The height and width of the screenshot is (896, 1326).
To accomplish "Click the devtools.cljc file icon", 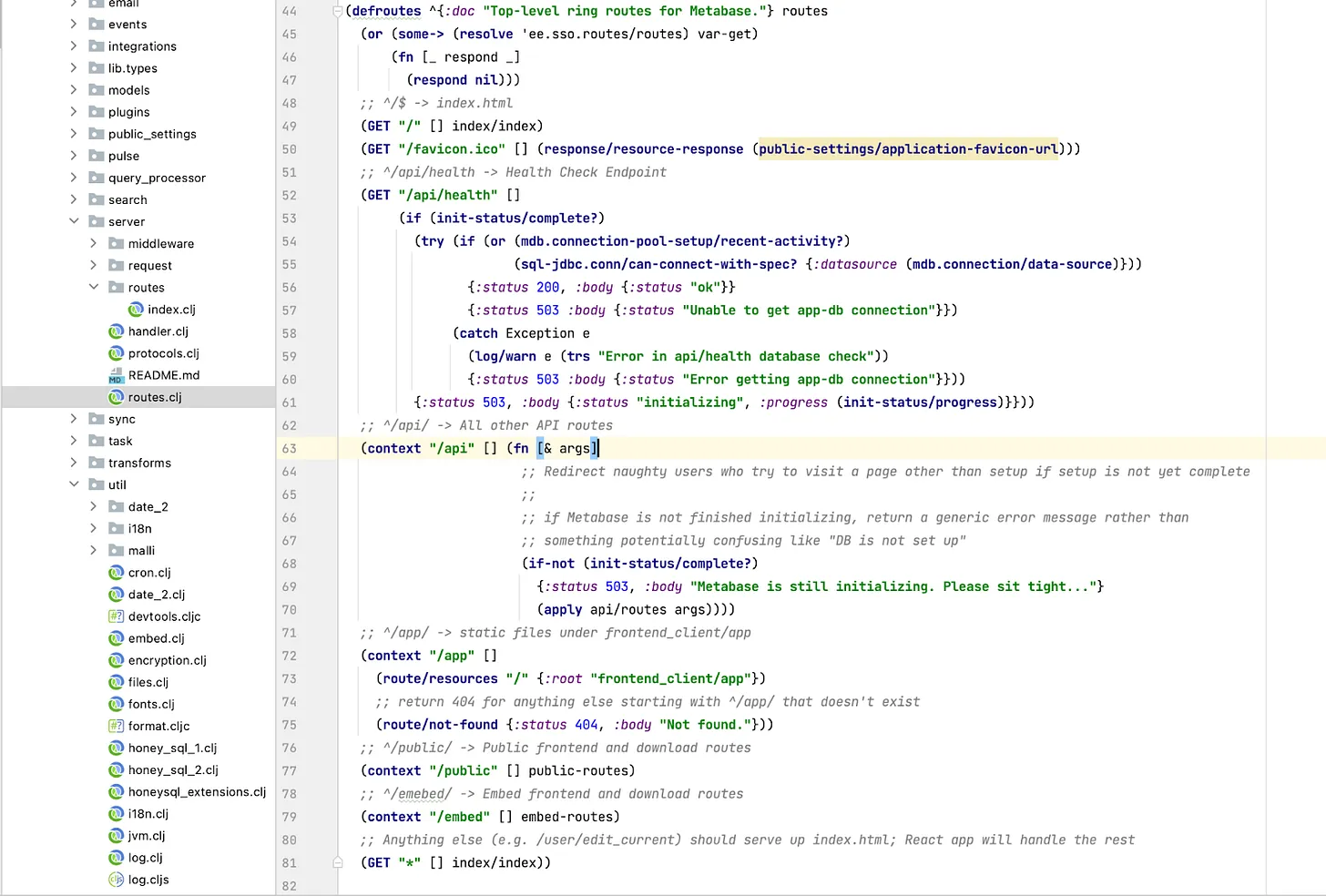I will point(116,616).
